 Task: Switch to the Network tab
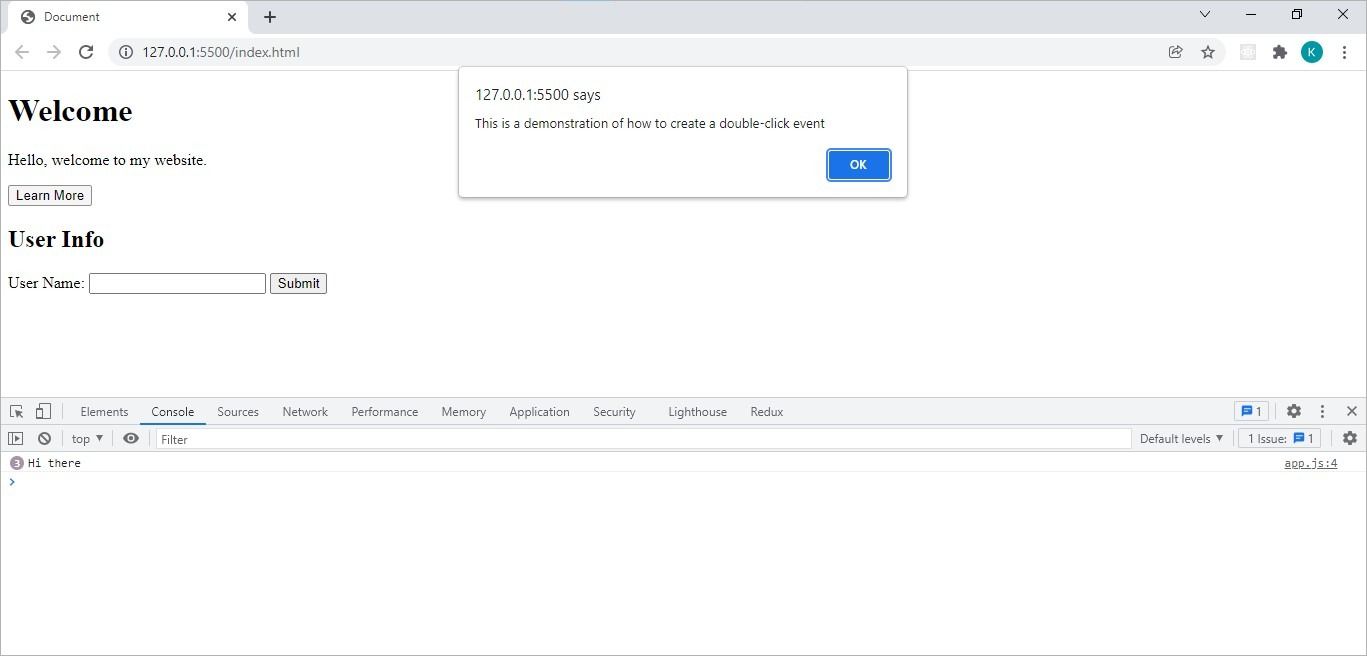(x=305, y=412)
